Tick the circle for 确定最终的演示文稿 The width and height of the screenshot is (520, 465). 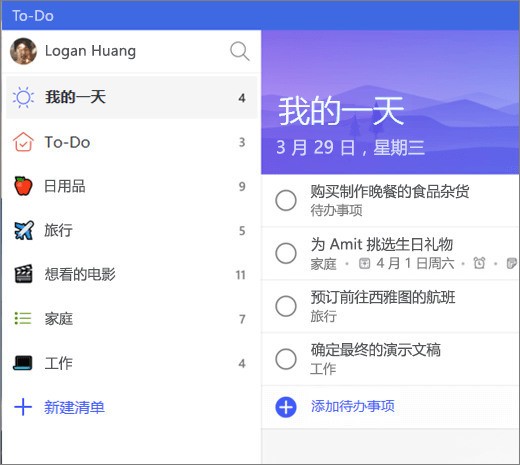point(286,359)
